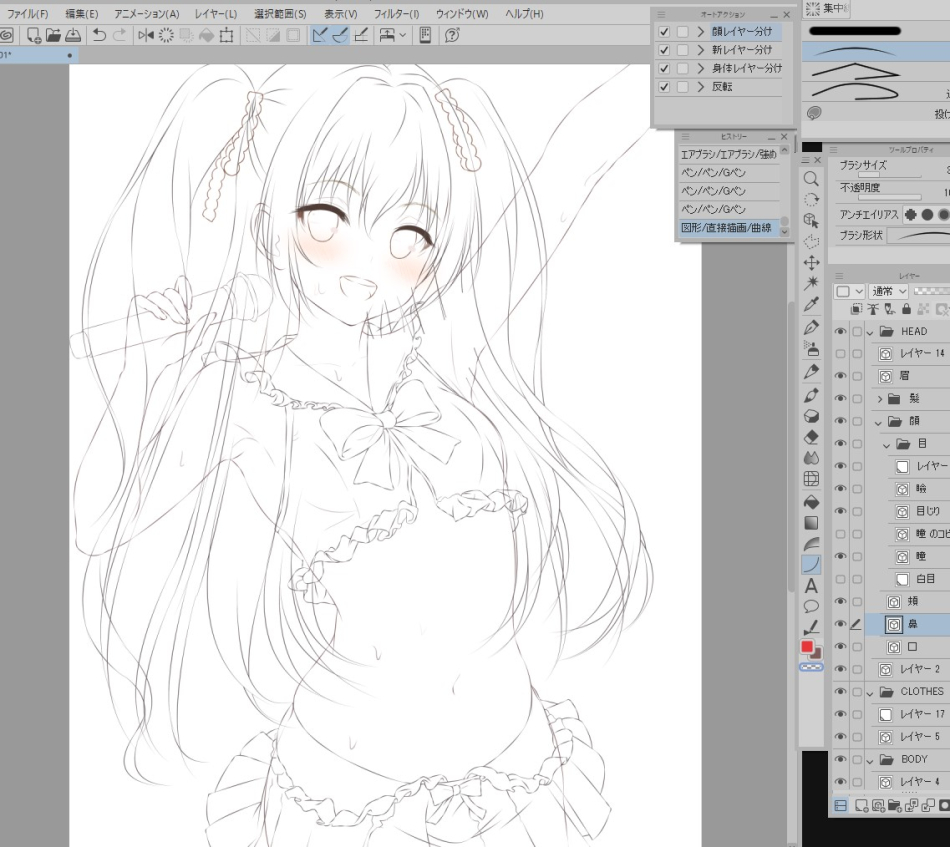Click the Open file folder icon
950x847 pixels.
pos(53,36)
